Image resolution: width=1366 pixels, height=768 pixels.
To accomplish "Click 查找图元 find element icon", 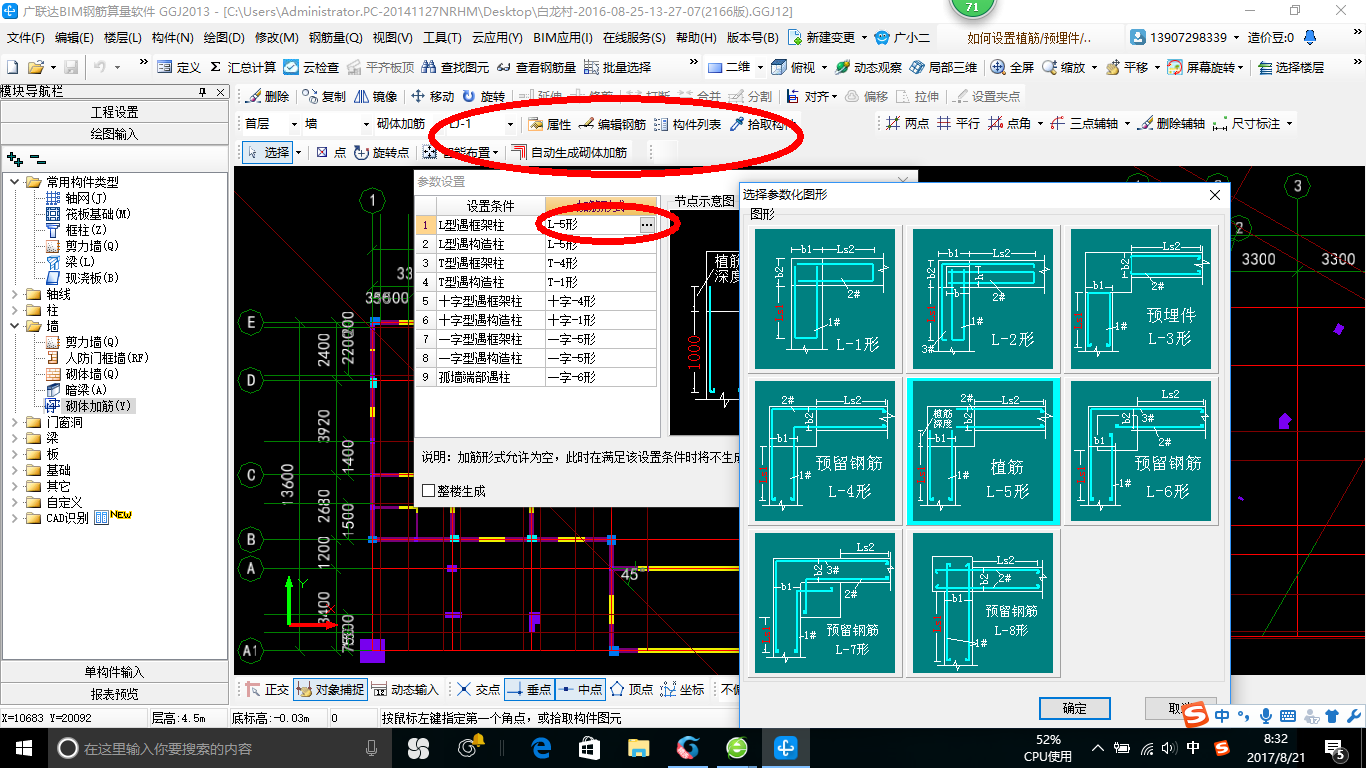I will click(x=455, y=67).
